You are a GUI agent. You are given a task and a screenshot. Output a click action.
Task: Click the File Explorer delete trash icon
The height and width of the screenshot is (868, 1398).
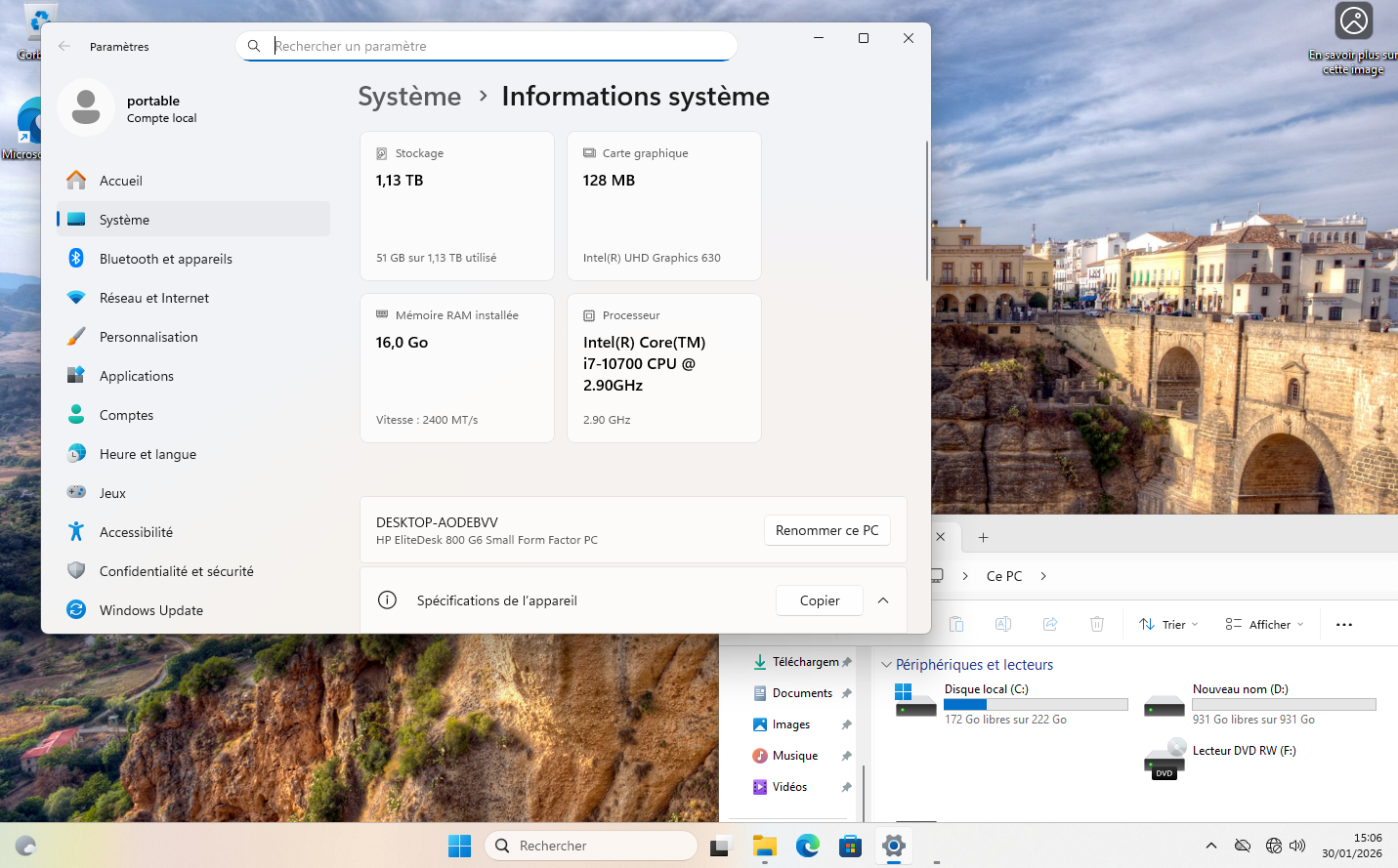pyautogui.click(x=1097, y=624)
